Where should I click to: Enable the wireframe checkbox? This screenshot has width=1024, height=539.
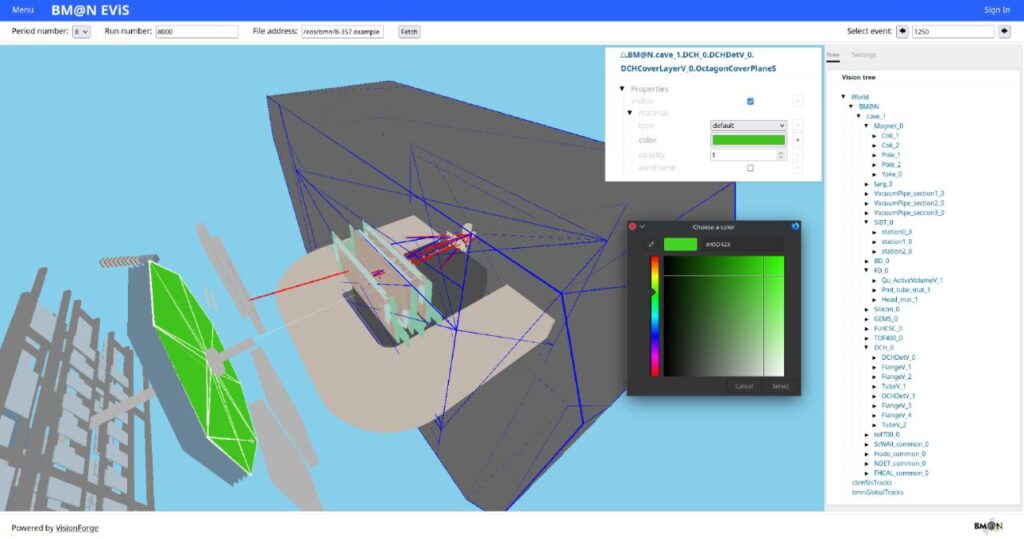[x=750, y=168]
